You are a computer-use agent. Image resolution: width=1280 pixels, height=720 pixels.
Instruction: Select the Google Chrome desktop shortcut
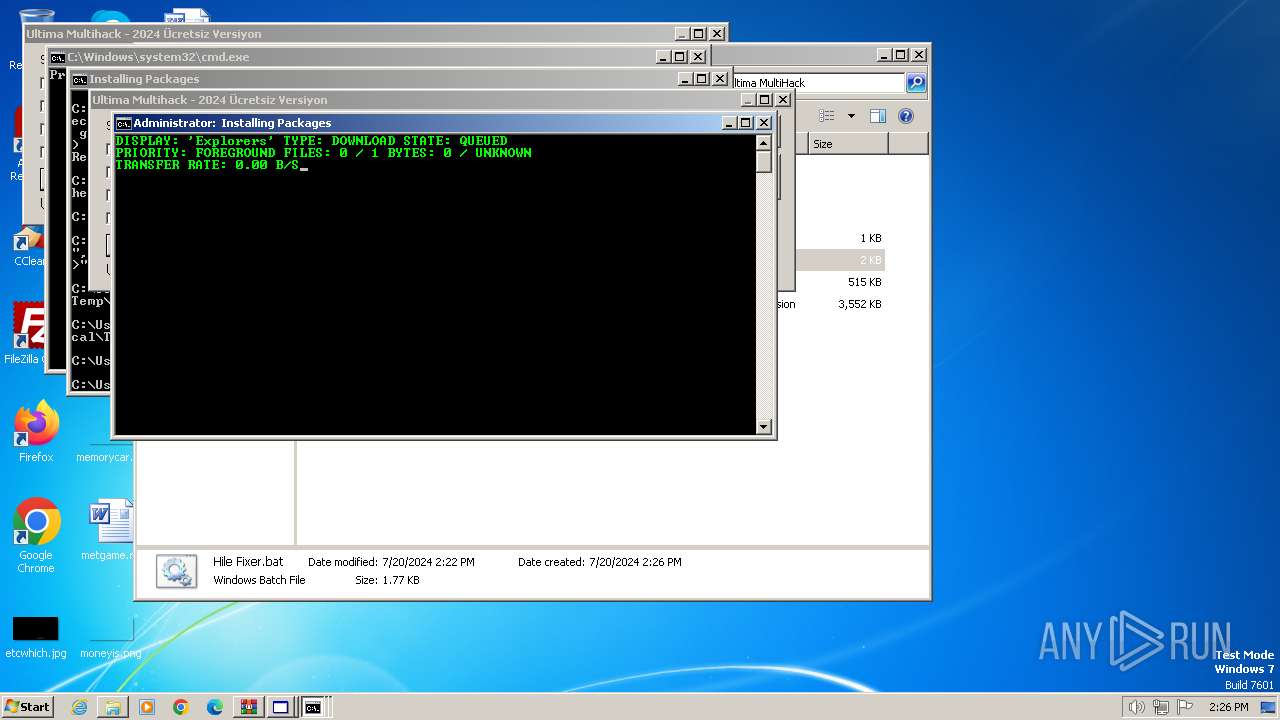pos(36,536)
